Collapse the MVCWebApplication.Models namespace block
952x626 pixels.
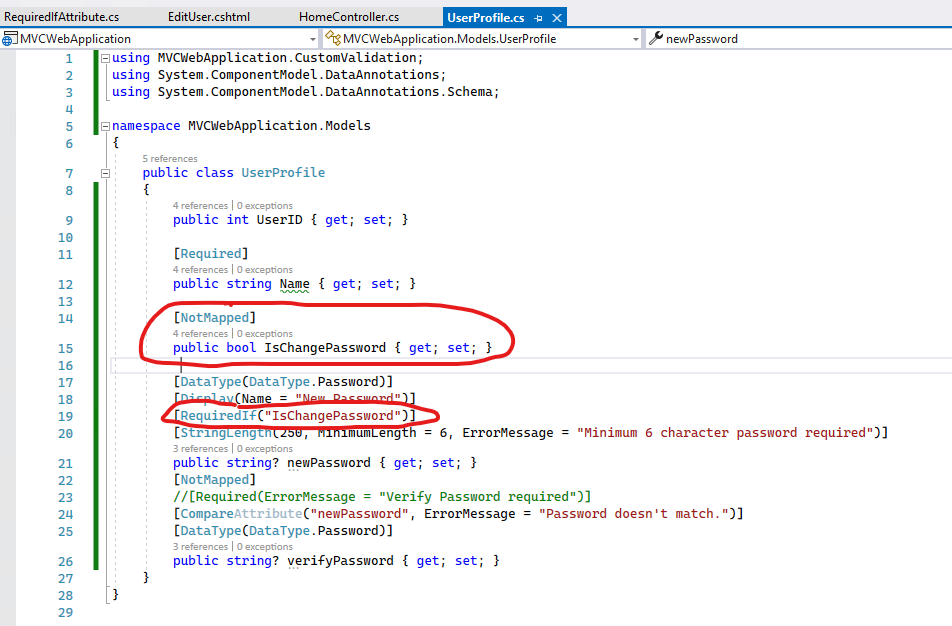point(104,125)
